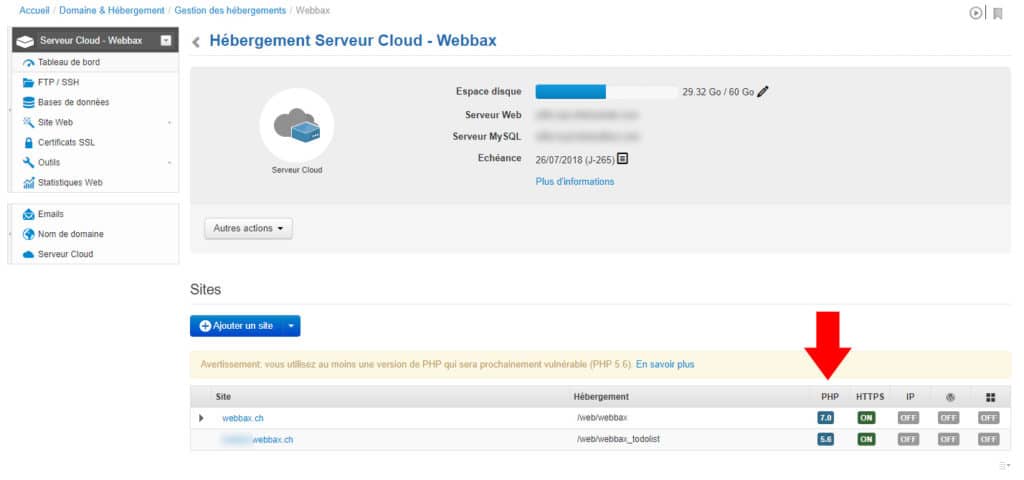The width and height of the screenshot is (1024, 480).
Task: Click PHP 5.6 badge for webbax_todolist
Action: tap(825, 440)
